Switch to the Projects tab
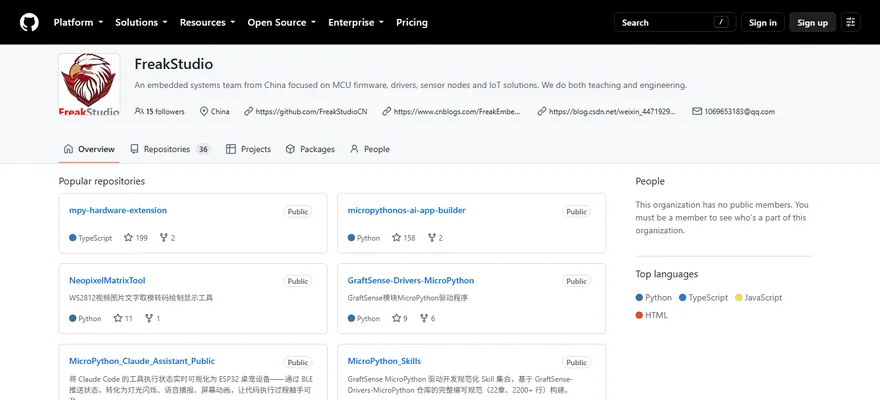This screenshot has height=400, width=880. point(248,149)
